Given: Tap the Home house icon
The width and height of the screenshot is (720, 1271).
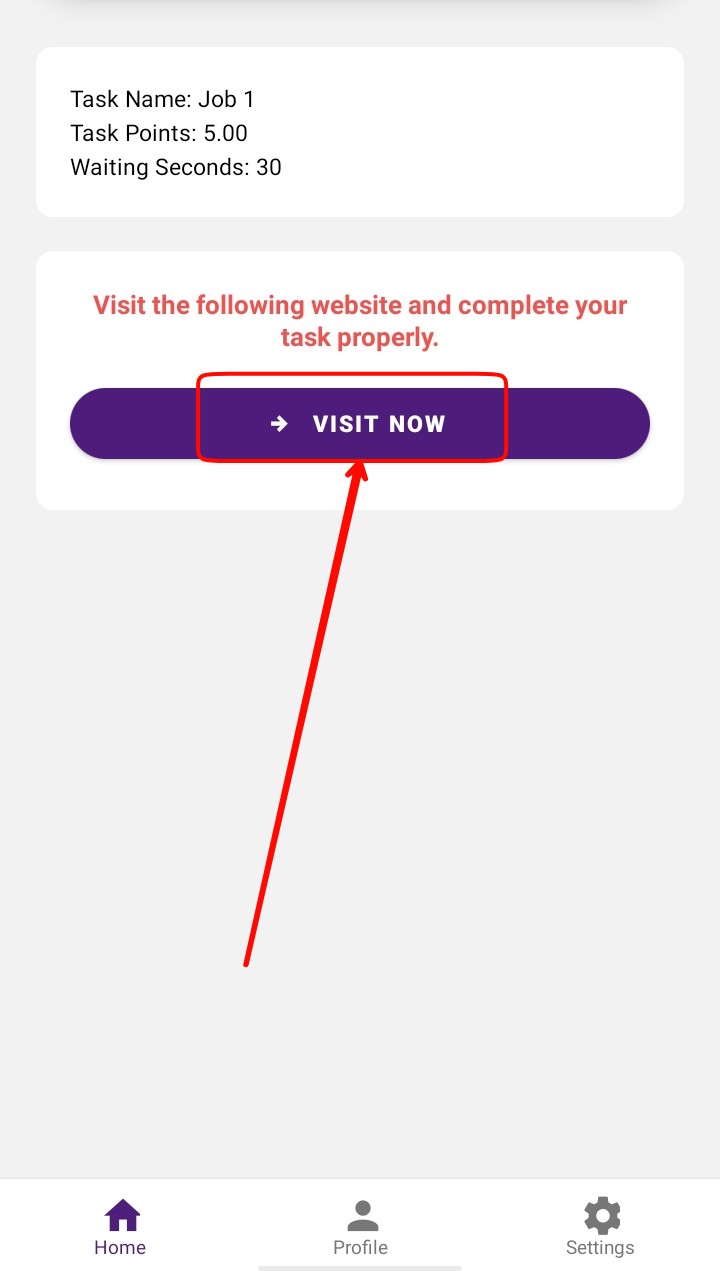Looking at the screenshot, I should (x=122, y=1215).
